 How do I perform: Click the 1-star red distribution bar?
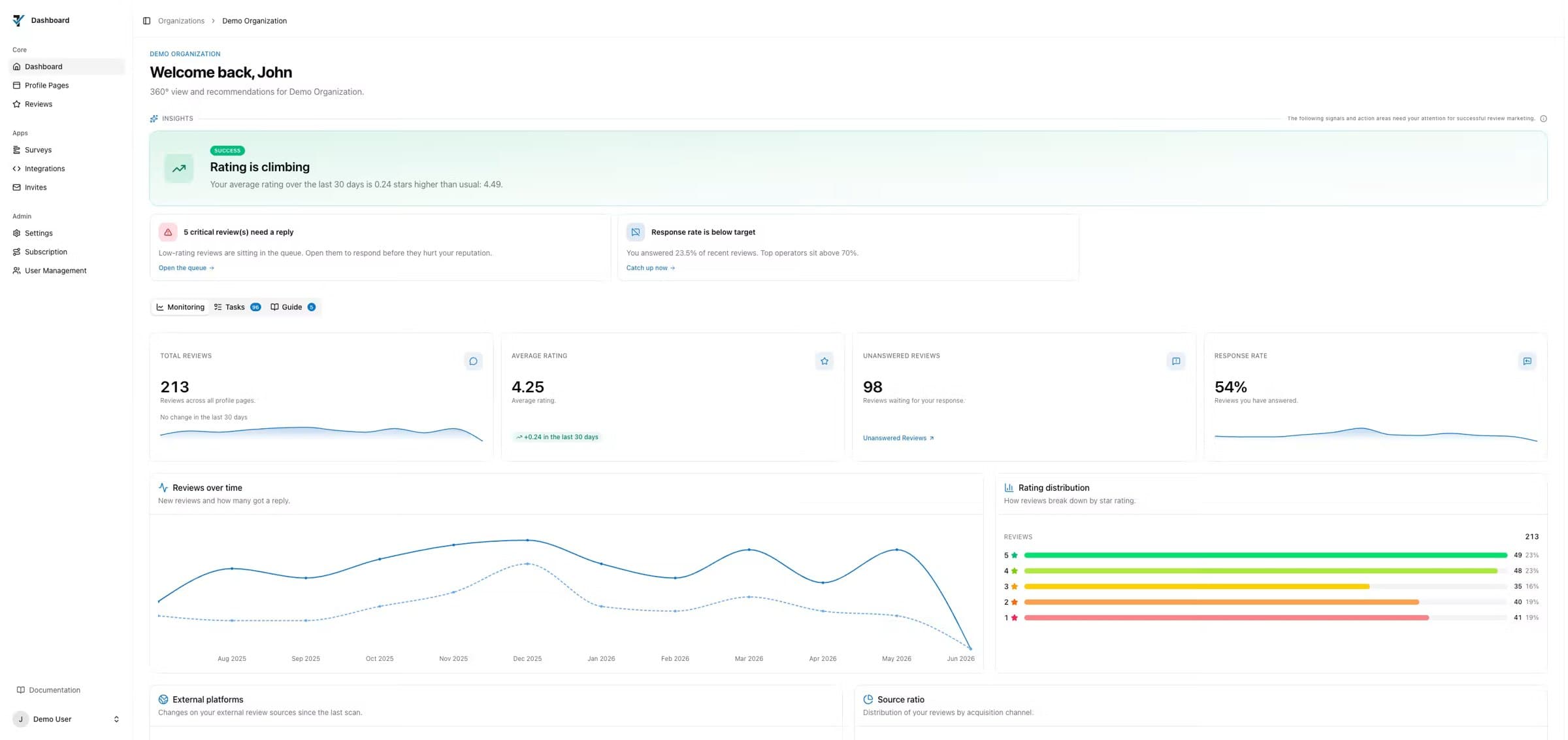point(1226,618)
